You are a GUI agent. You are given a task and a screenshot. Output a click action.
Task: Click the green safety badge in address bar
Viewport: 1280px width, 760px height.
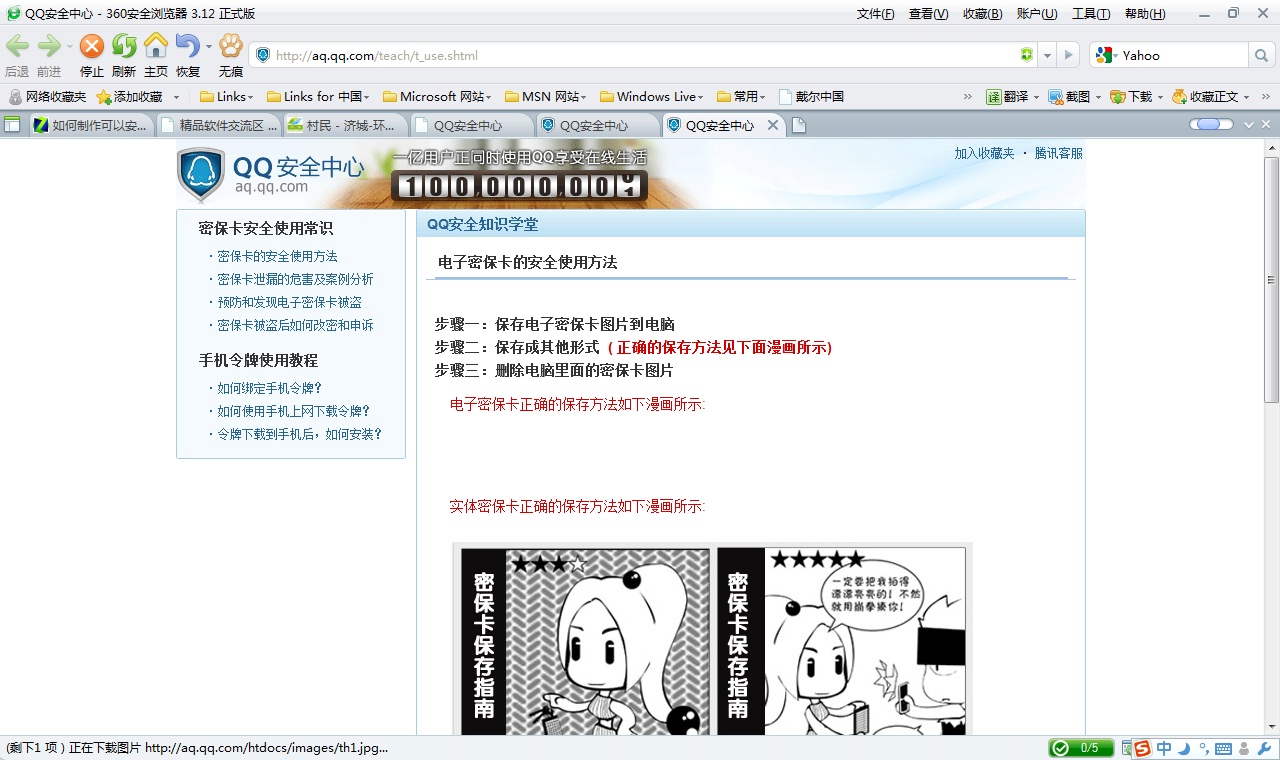(1026, 55)
